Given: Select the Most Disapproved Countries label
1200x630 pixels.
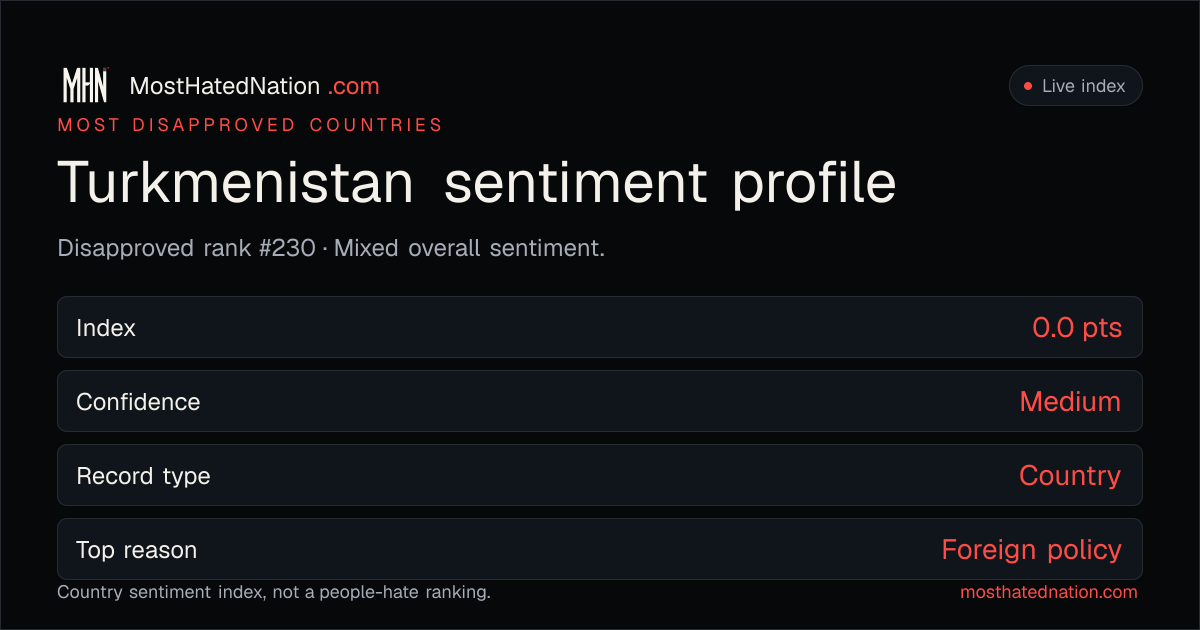Looking at the screenshot, I should pos(250,125).
